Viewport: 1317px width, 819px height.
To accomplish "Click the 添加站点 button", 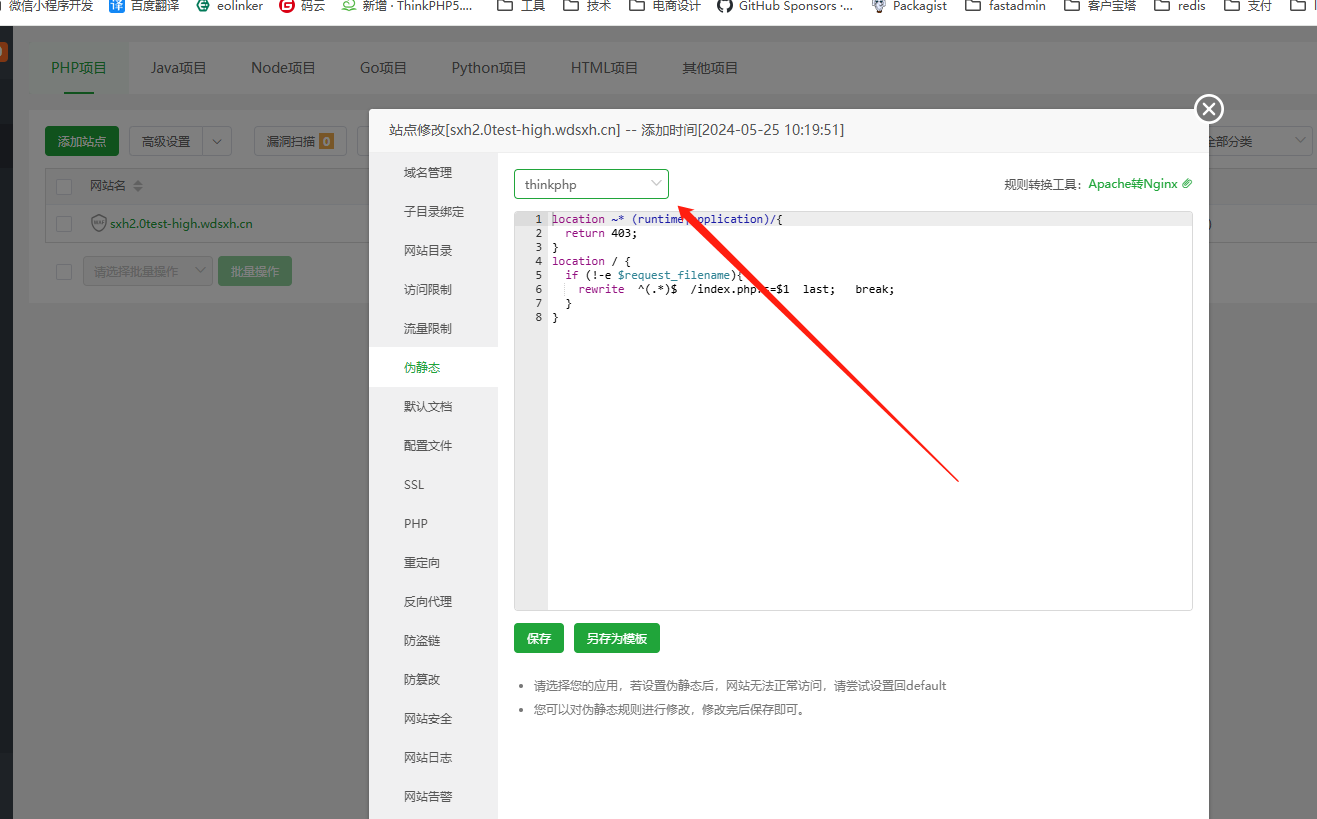I will [x=82, y=141].
